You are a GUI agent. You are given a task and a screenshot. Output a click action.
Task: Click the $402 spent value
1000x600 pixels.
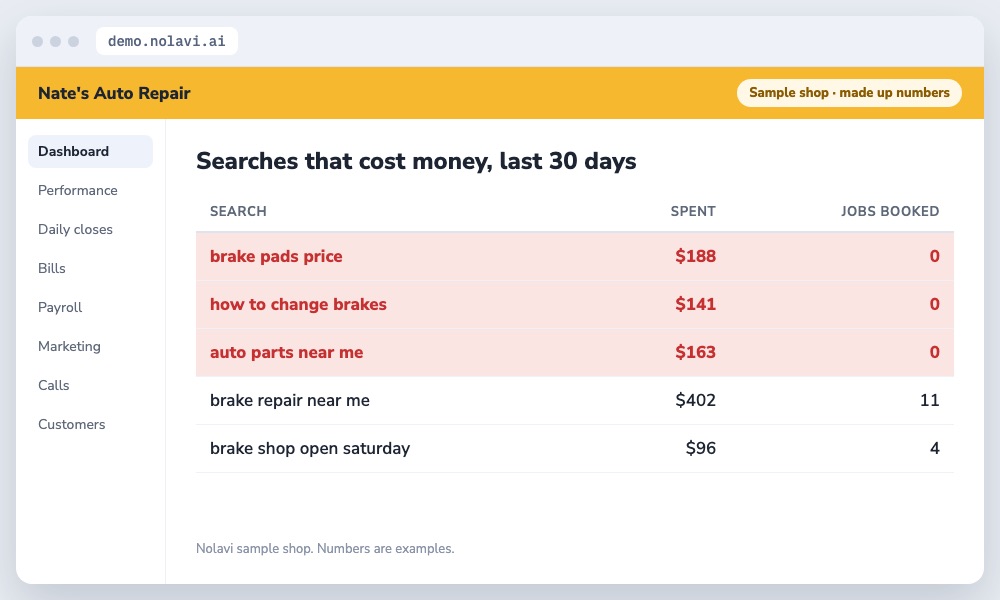coord(695,400)
